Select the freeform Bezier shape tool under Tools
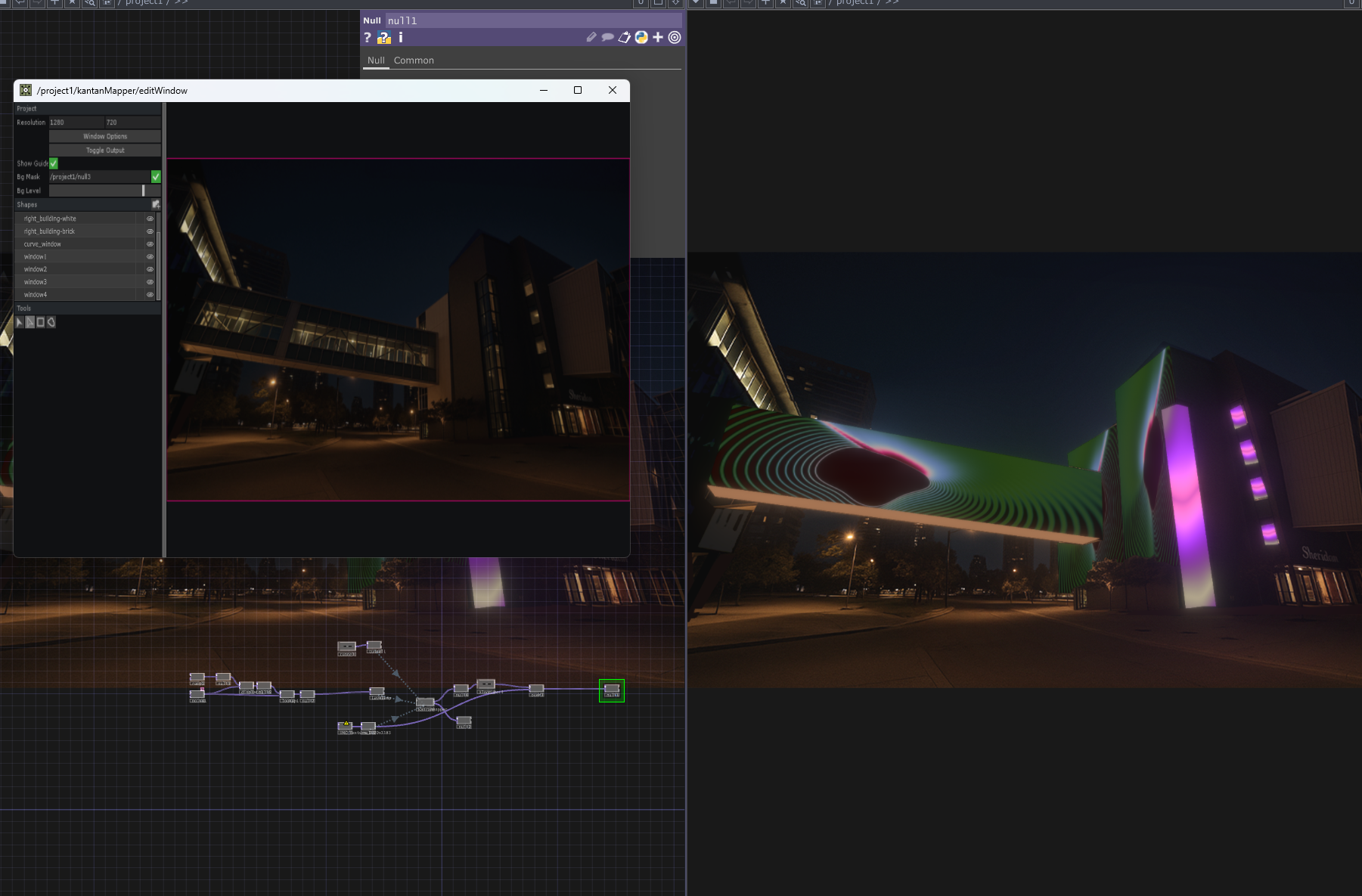 click(51, 322)
